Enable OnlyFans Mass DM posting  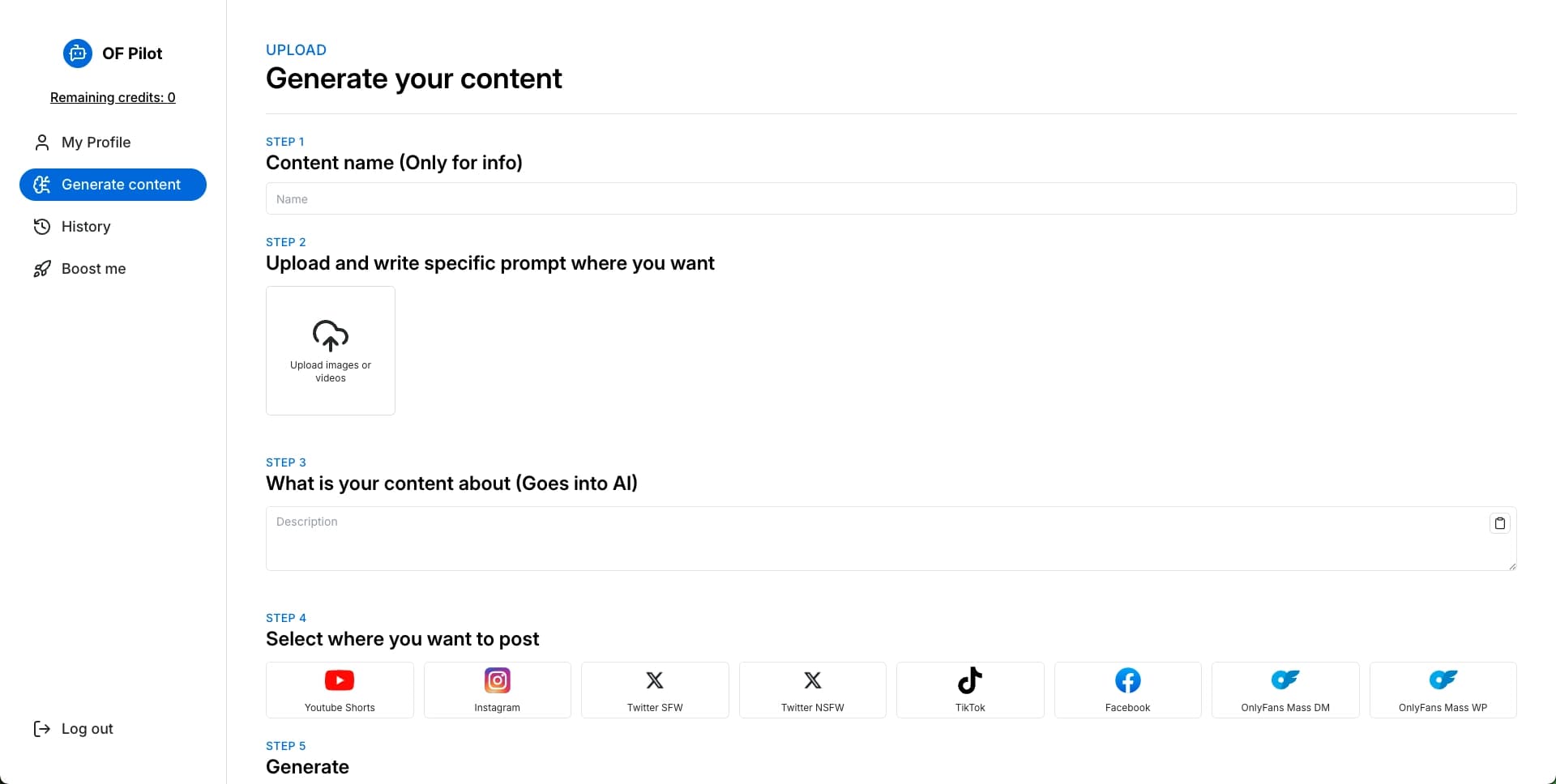[x=1285, y=689]
